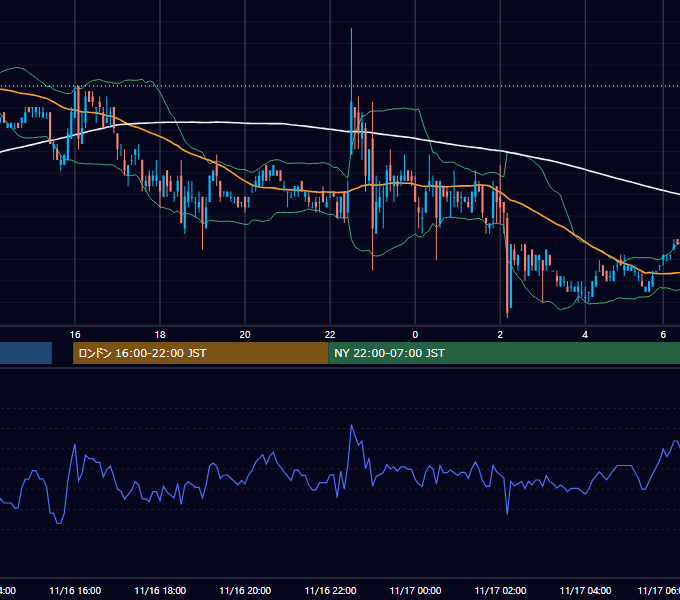680x600 pixels.
Task: Click the 11/16 22:00 timestamp on lower axis
Action: 330,590
